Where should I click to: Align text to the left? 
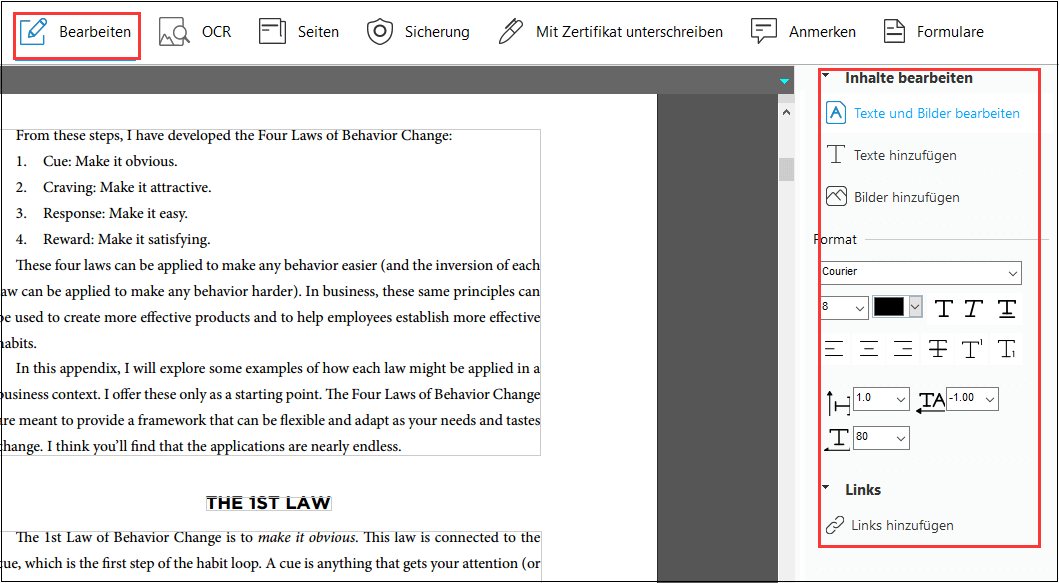pyautogui.click(x=834, y=349)
